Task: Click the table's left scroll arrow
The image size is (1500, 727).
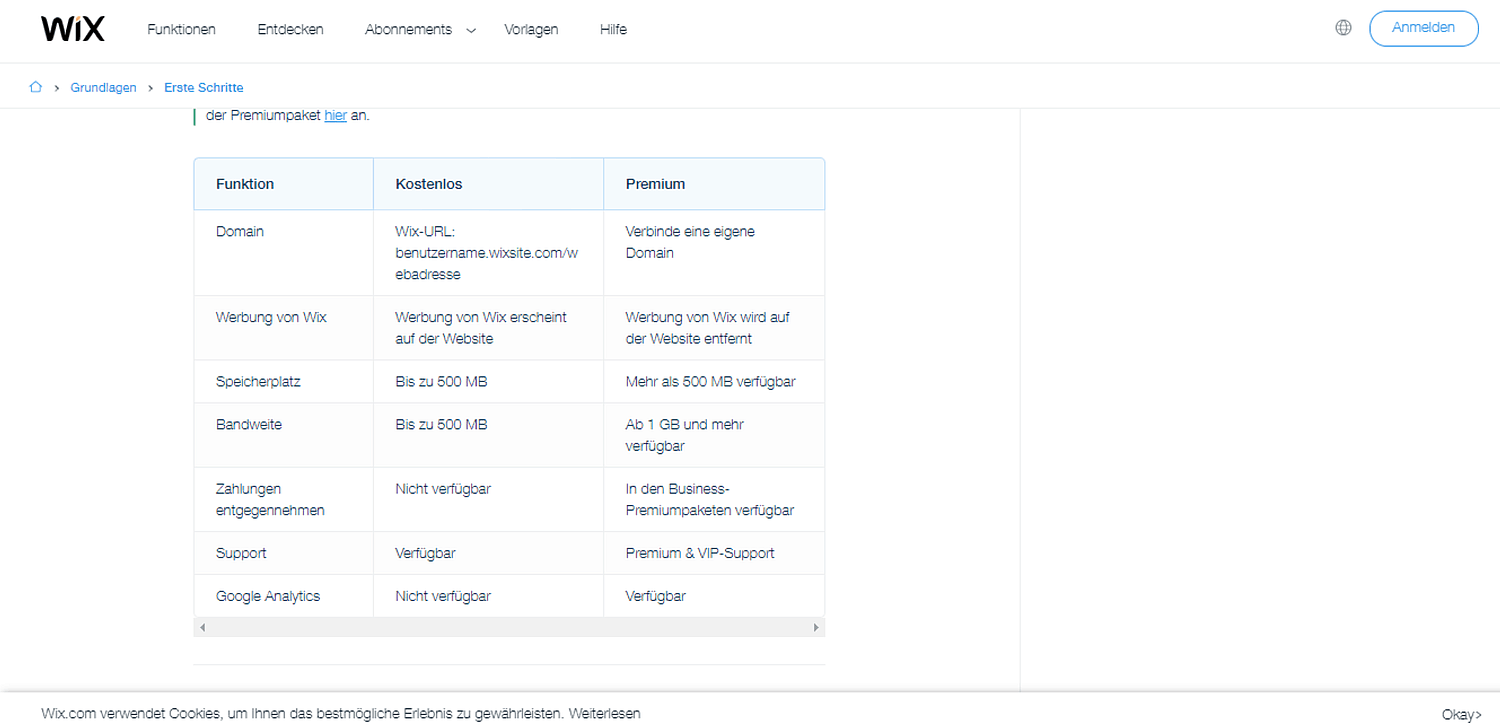Action: coord(202,627)
